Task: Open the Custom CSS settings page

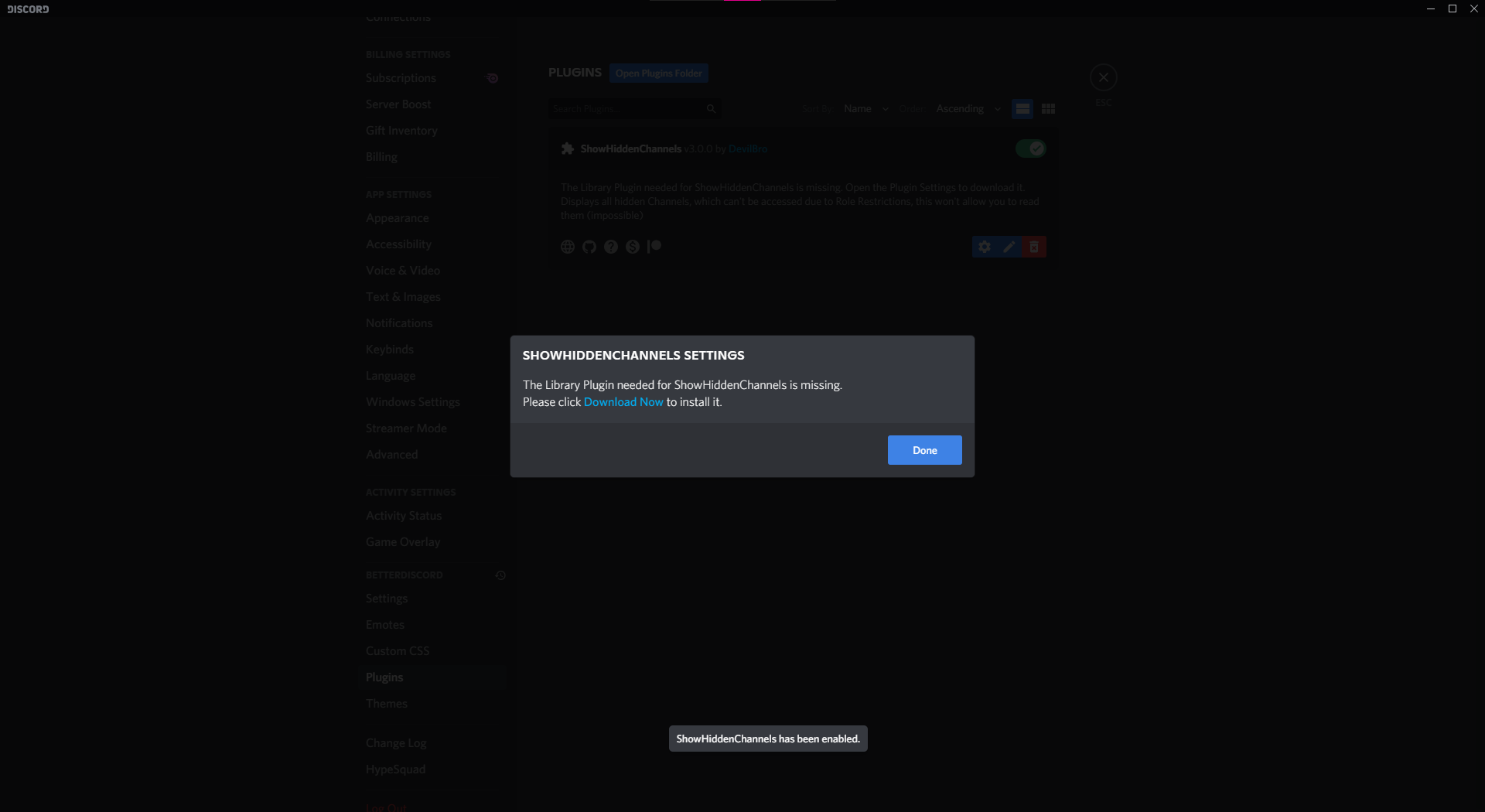Action: tap(398, 650)
